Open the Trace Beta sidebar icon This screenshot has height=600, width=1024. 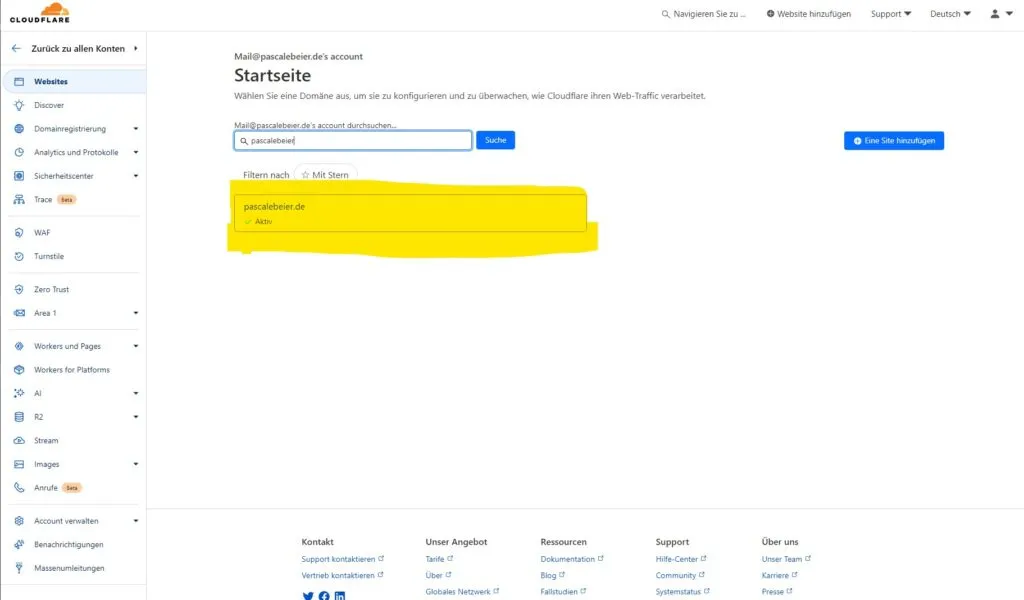click(x=20, y=199)
